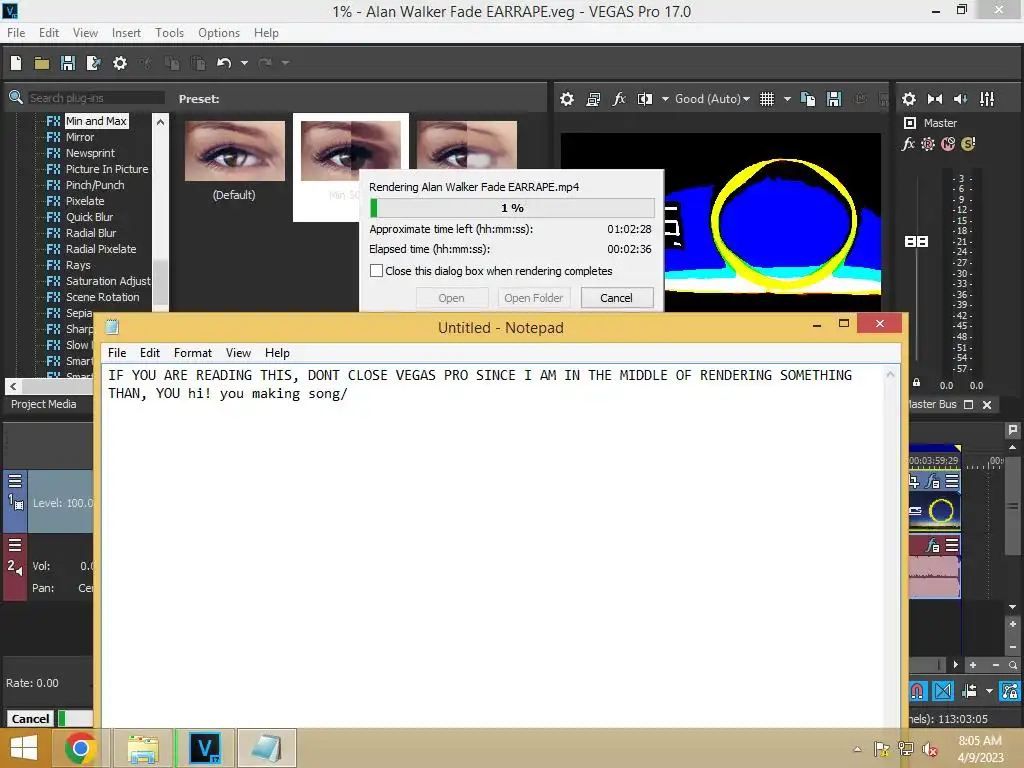Save preview snapshot to file

834,99
